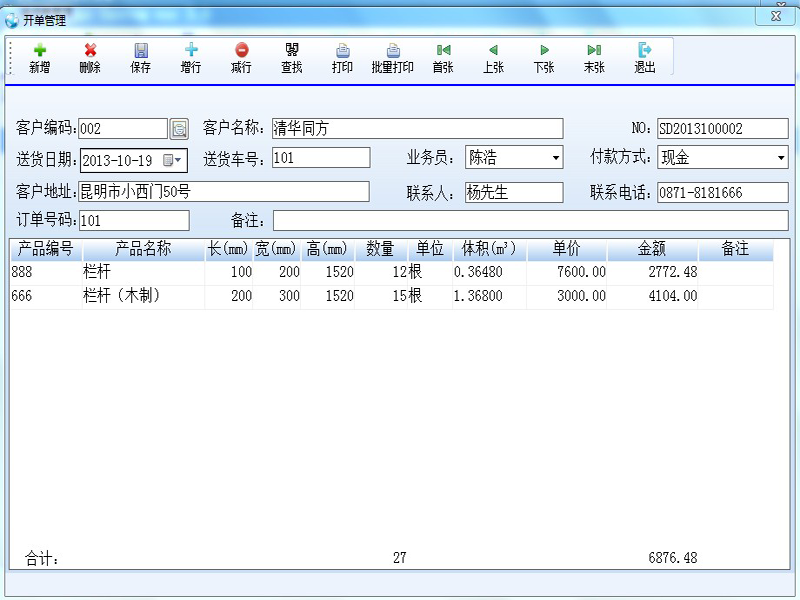Click the 产品名称 column header
The width and height of the screenshot is (800, 600).
(x=143, y=249)
